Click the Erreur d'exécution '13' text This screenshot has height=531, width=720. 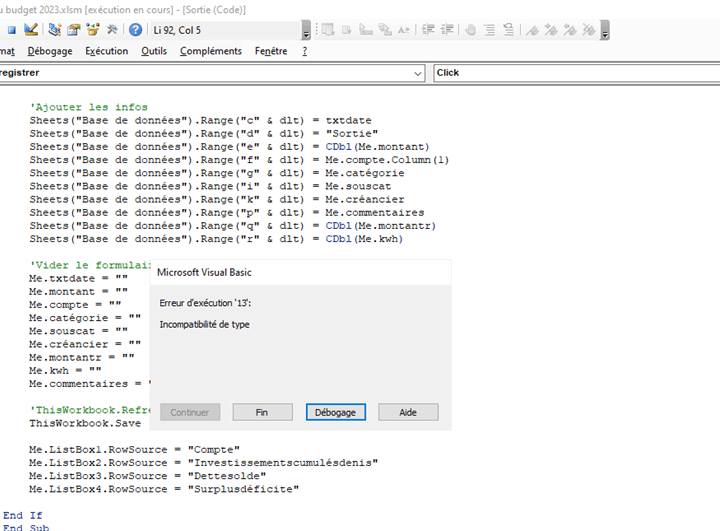205,303
